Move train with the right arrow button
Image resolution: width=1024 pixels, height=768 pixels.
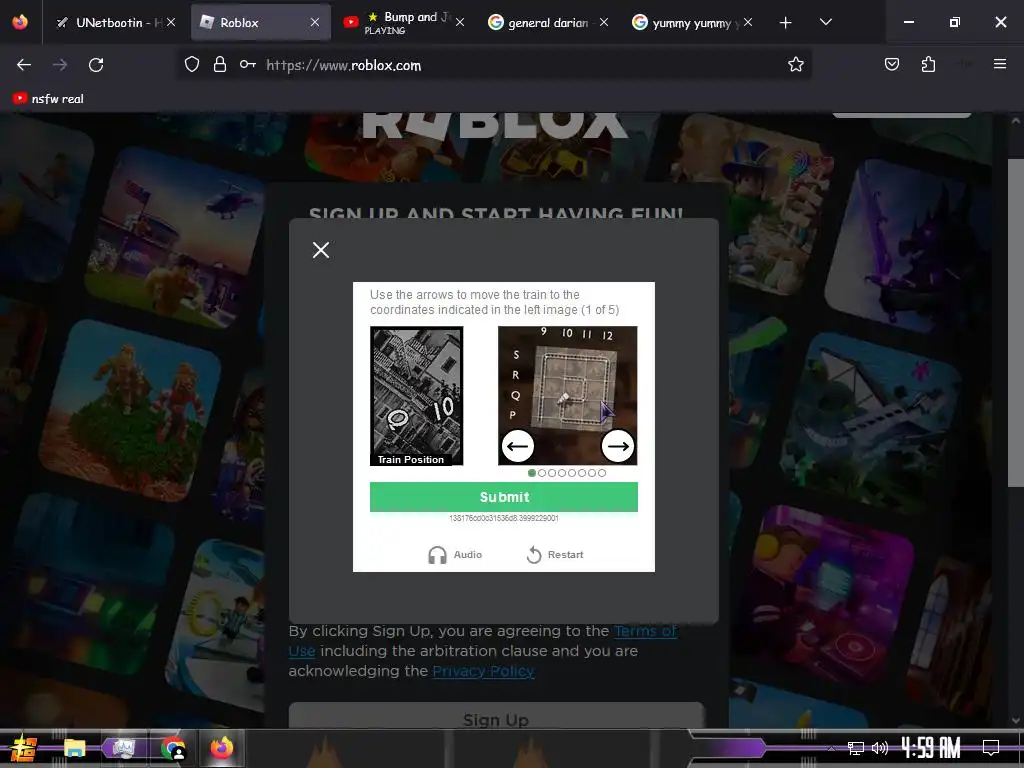coord(617,446)
